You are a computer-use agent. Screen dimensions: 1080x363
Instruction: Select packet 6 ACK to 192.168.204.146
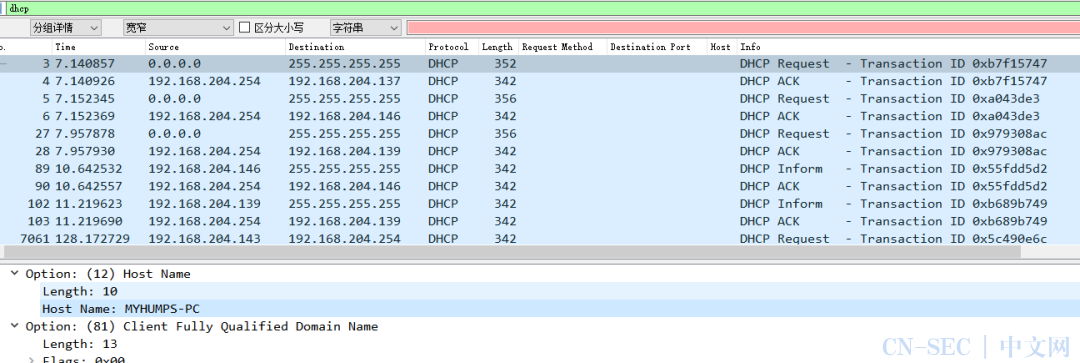540,116
